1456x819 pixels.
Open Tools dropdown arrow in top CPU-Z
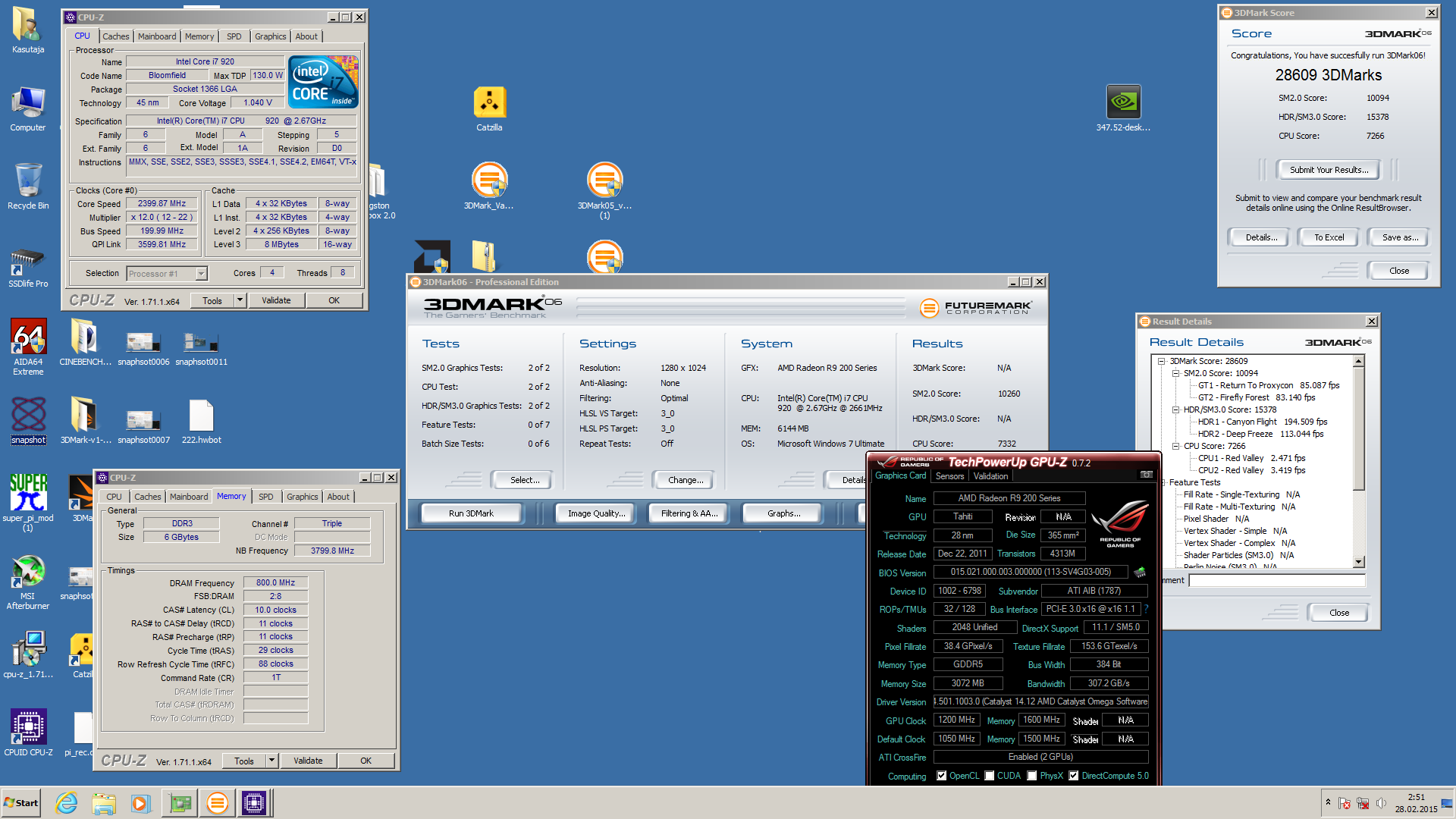point(240,300)
